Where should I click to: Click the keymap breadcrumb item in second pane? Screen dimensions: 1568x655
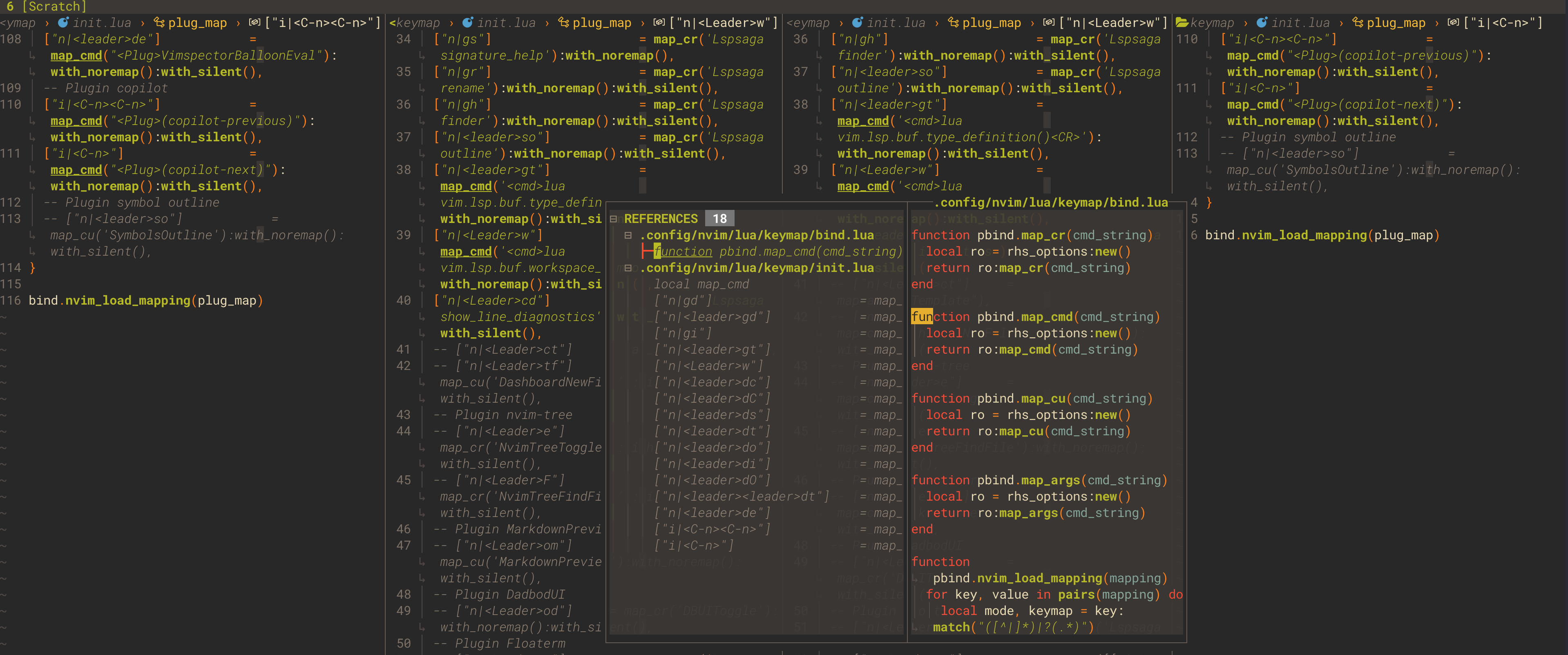[x=418, y=22]
